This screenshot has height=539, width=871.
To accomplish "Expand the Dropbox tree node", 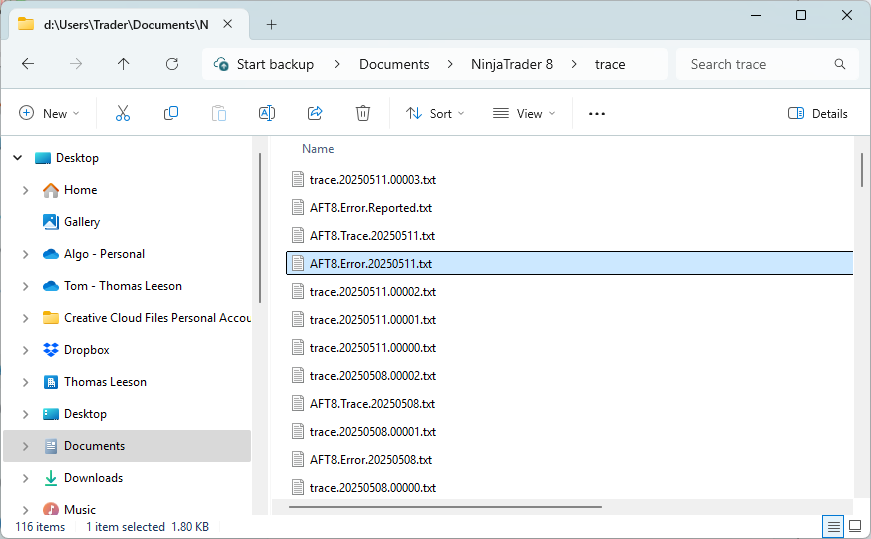I will (x=26, y=350).
